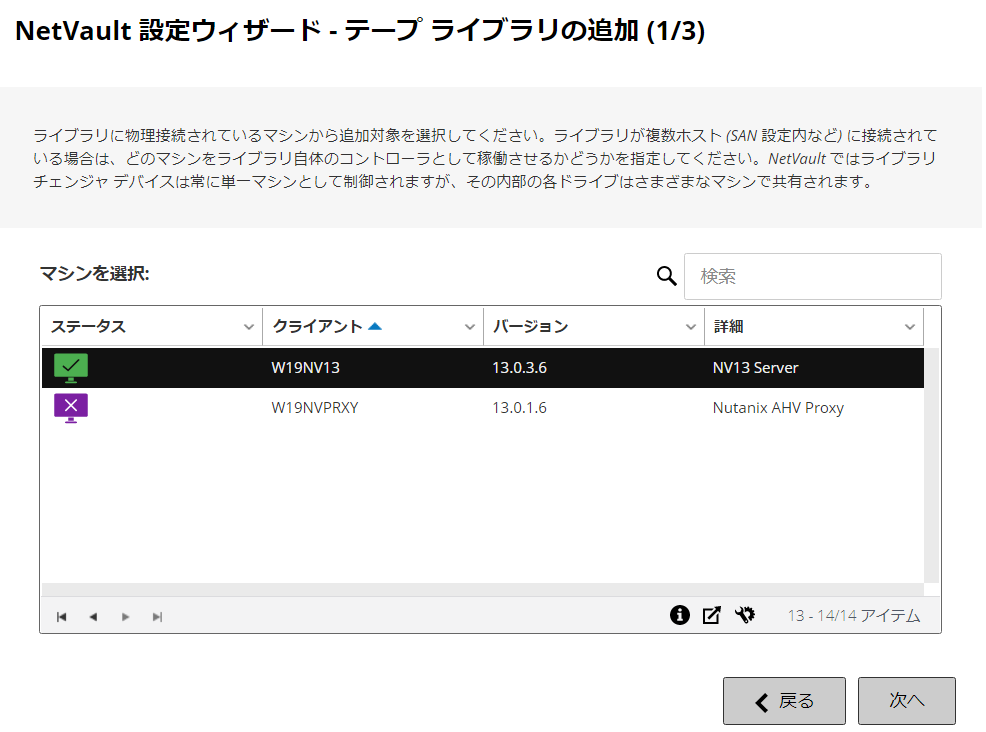Screen dimensions: 986x732
Task: Sort by the ステータス column header
Action: coord(88,327)
